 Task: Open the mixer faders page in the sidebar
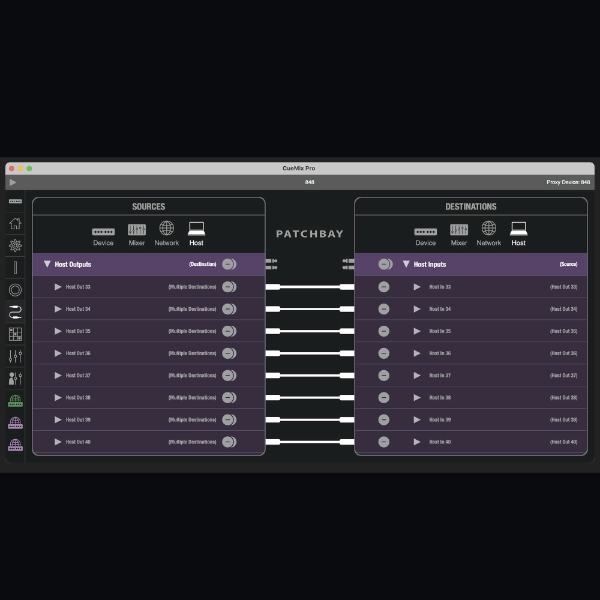(x=15, y=356)
